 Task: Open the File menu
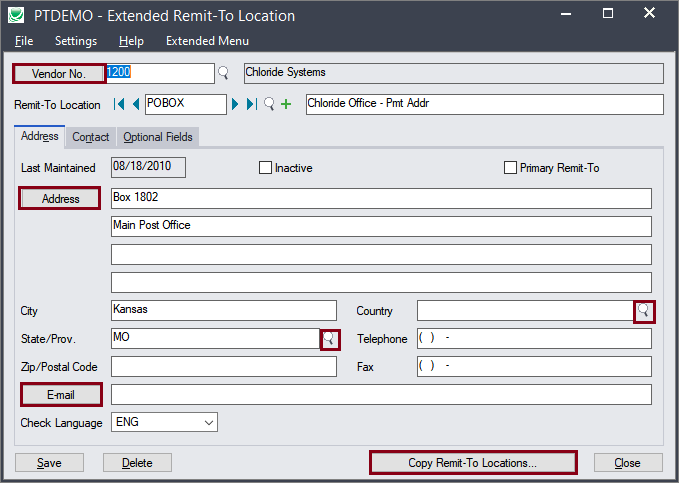pos(24,41)
